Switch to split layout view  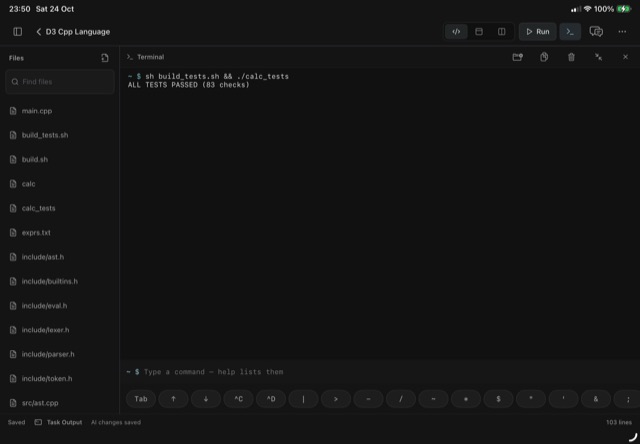[502, 31]
